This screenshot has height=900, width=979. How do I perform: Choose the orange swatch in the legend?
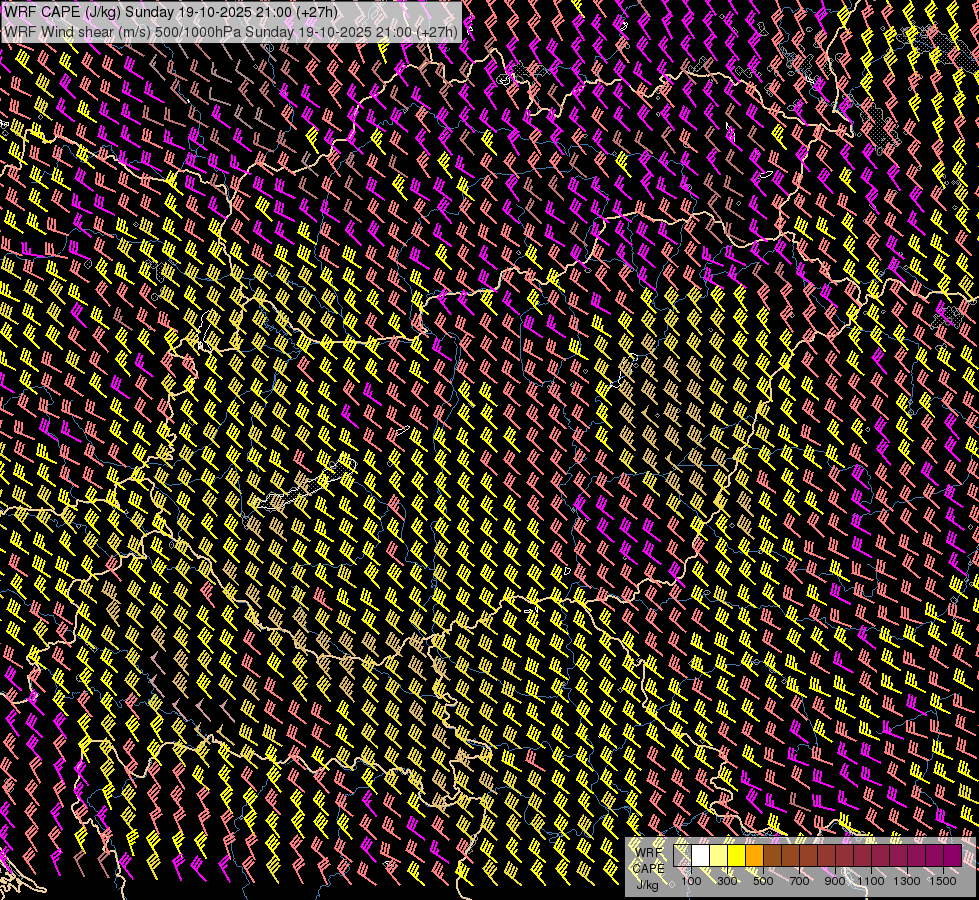point(754,856)
